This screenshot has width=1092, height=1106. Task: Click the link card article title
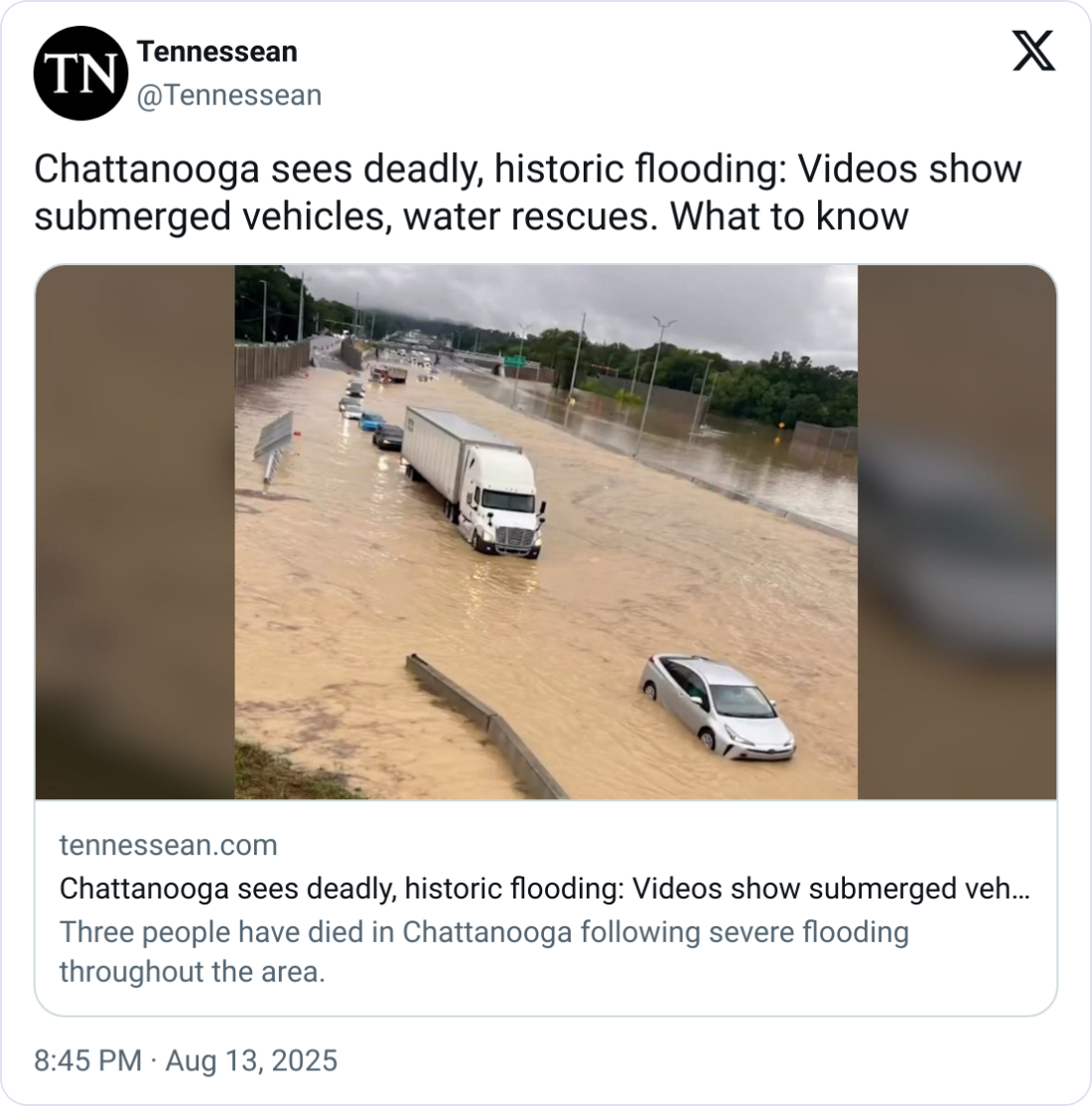point(545,888)
